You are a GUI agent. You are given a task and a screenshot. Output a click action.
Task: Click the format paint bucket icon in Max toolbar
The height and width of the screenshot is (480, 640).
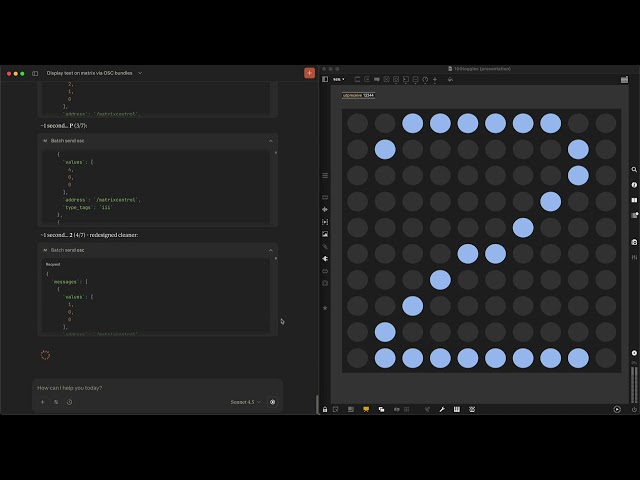(450, 79)
